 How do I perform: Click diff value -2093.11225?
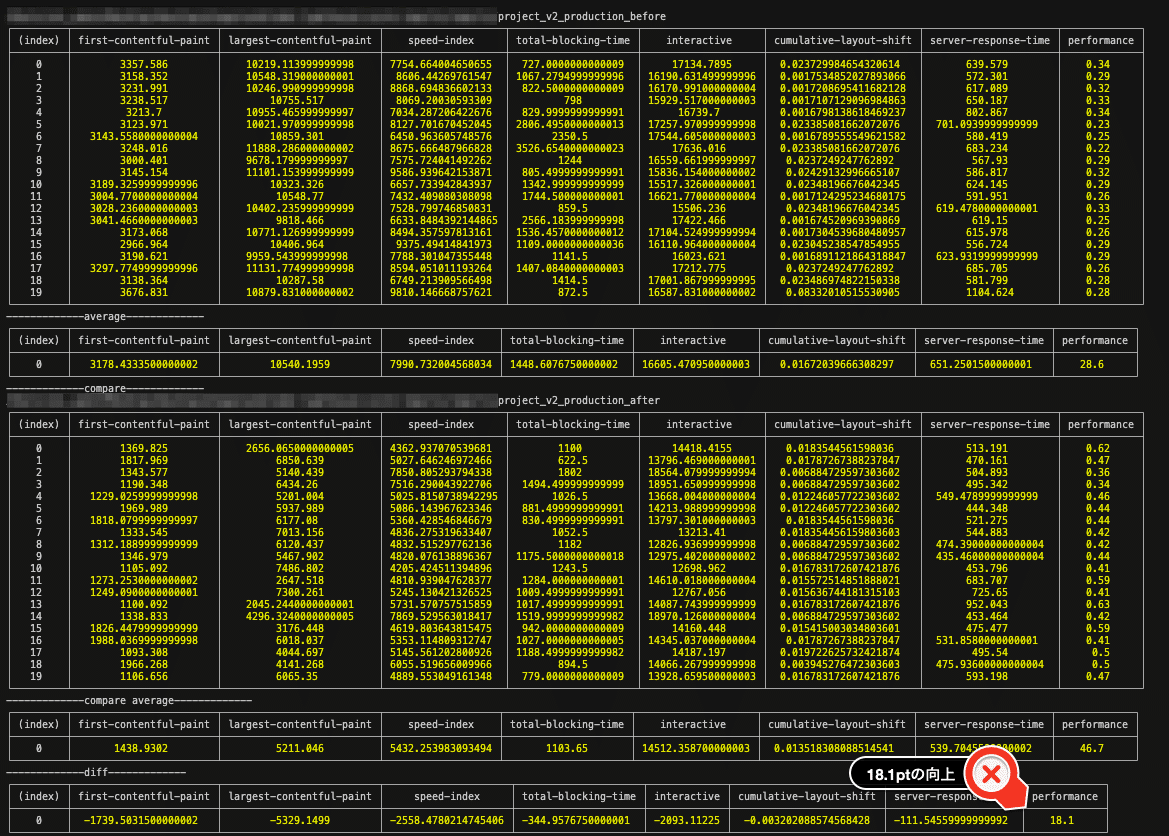point(687,820)
